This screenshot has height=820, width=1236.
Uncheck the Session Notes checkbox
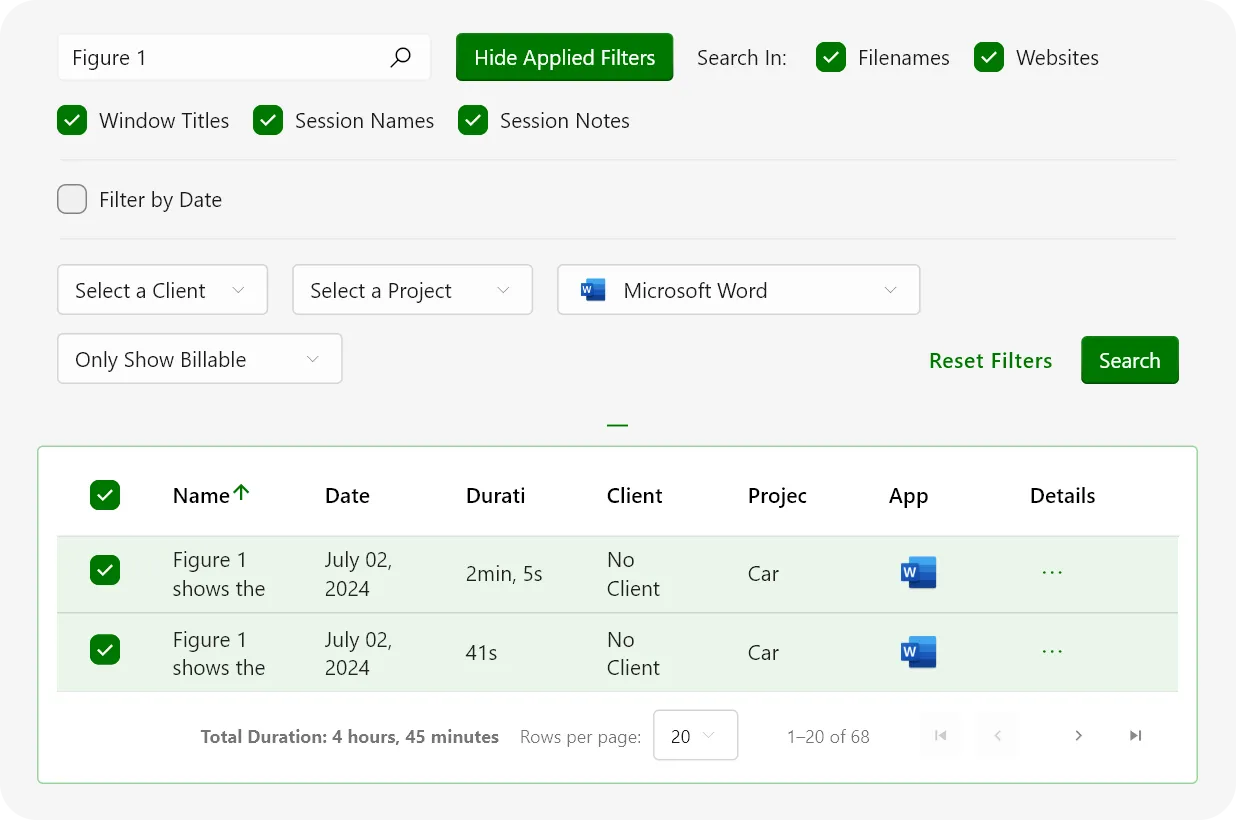coord(473,121)
